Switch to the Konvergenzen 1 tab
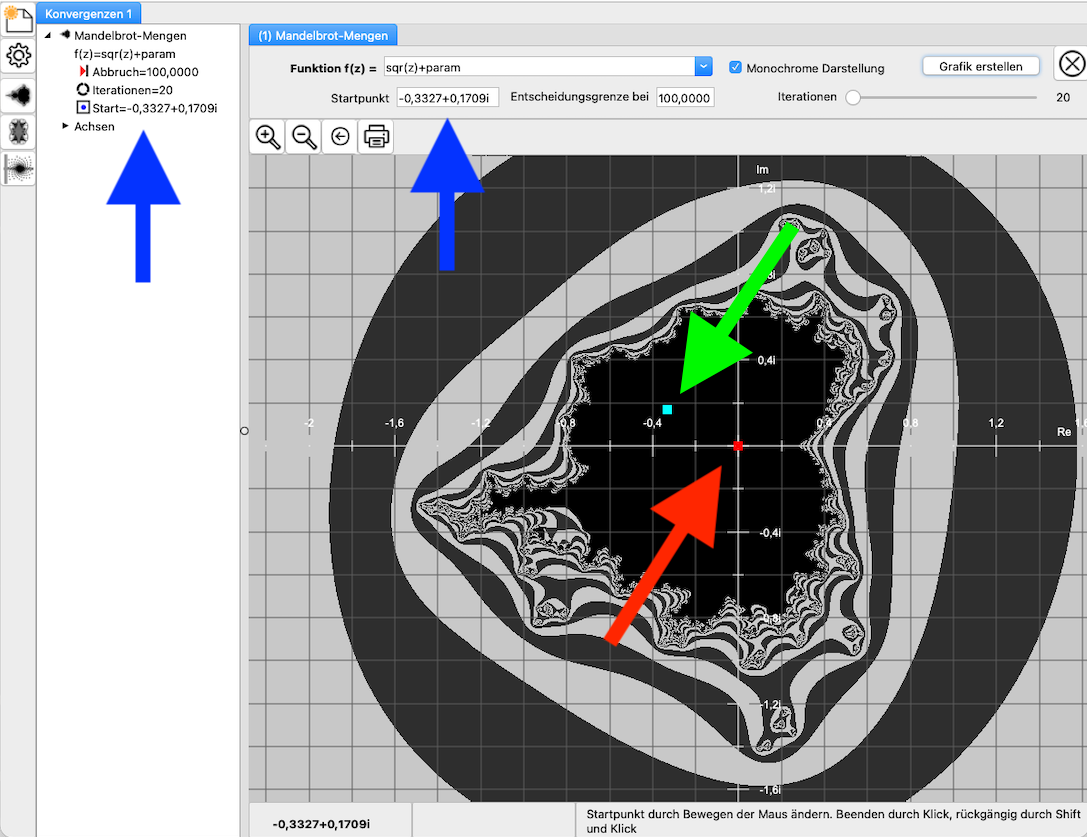1087x837 pixels. coord(88,14)
